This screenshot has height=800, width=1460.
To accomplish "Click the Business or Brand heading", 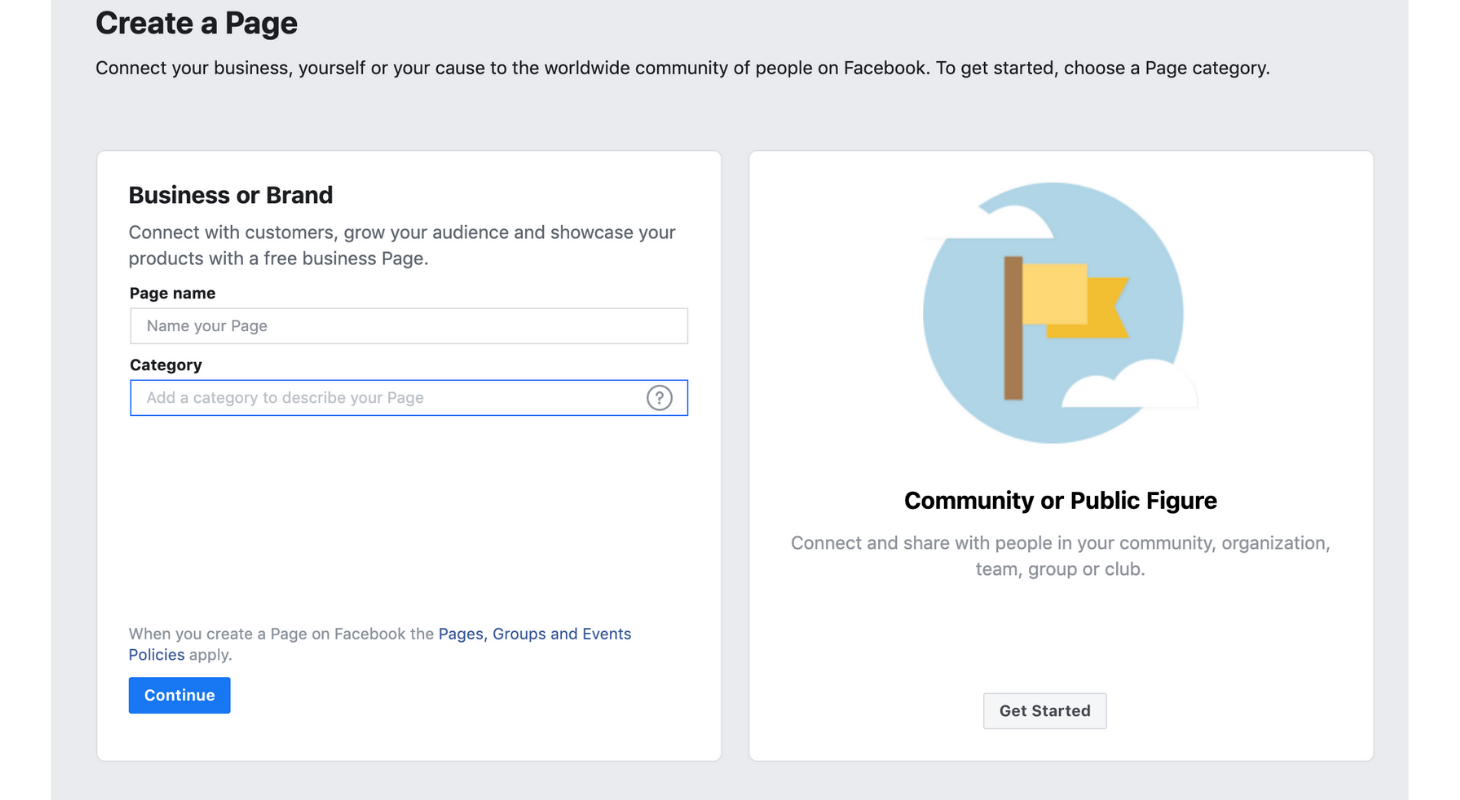I will click(231, 195).
